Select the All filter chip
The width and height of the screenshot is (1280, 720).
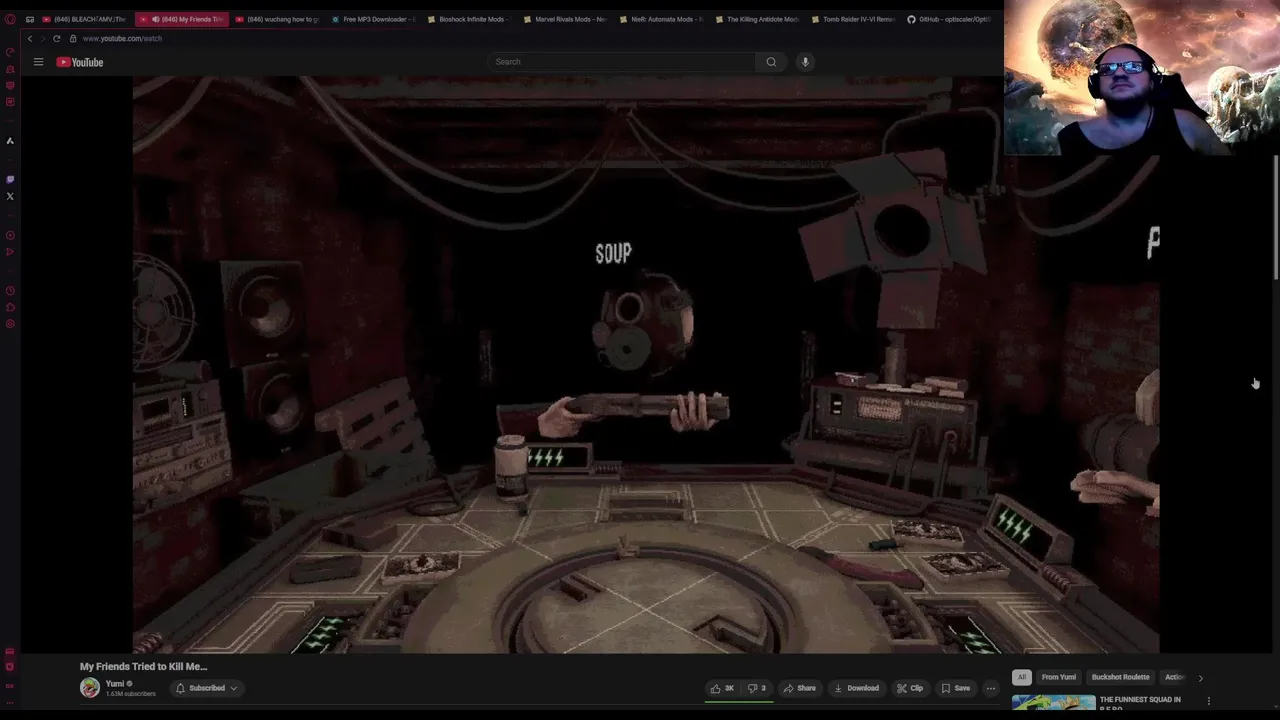tap(1021, 677)
